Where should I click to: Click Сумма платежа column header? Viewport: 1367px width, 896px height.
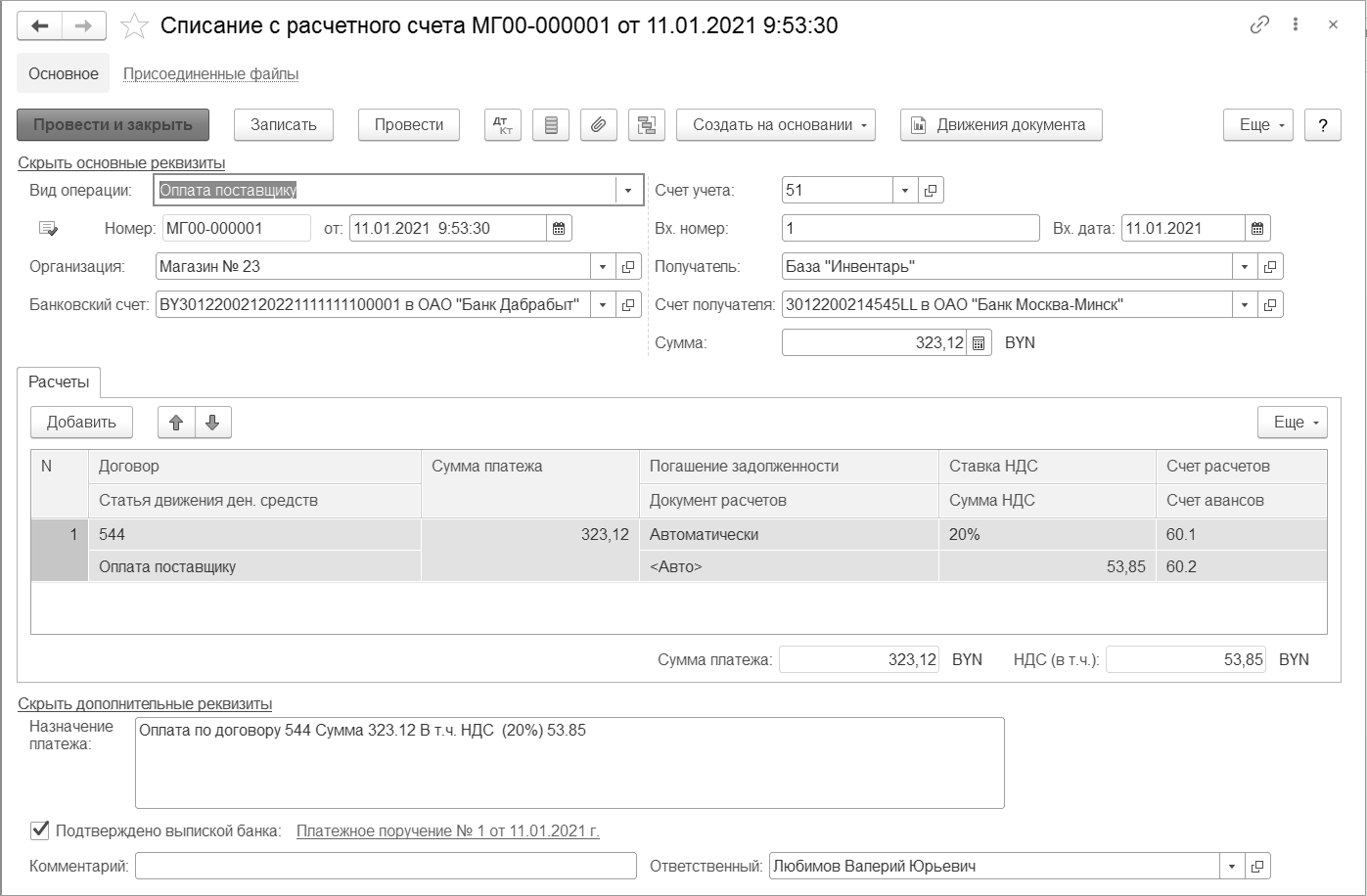coord(530,483)
